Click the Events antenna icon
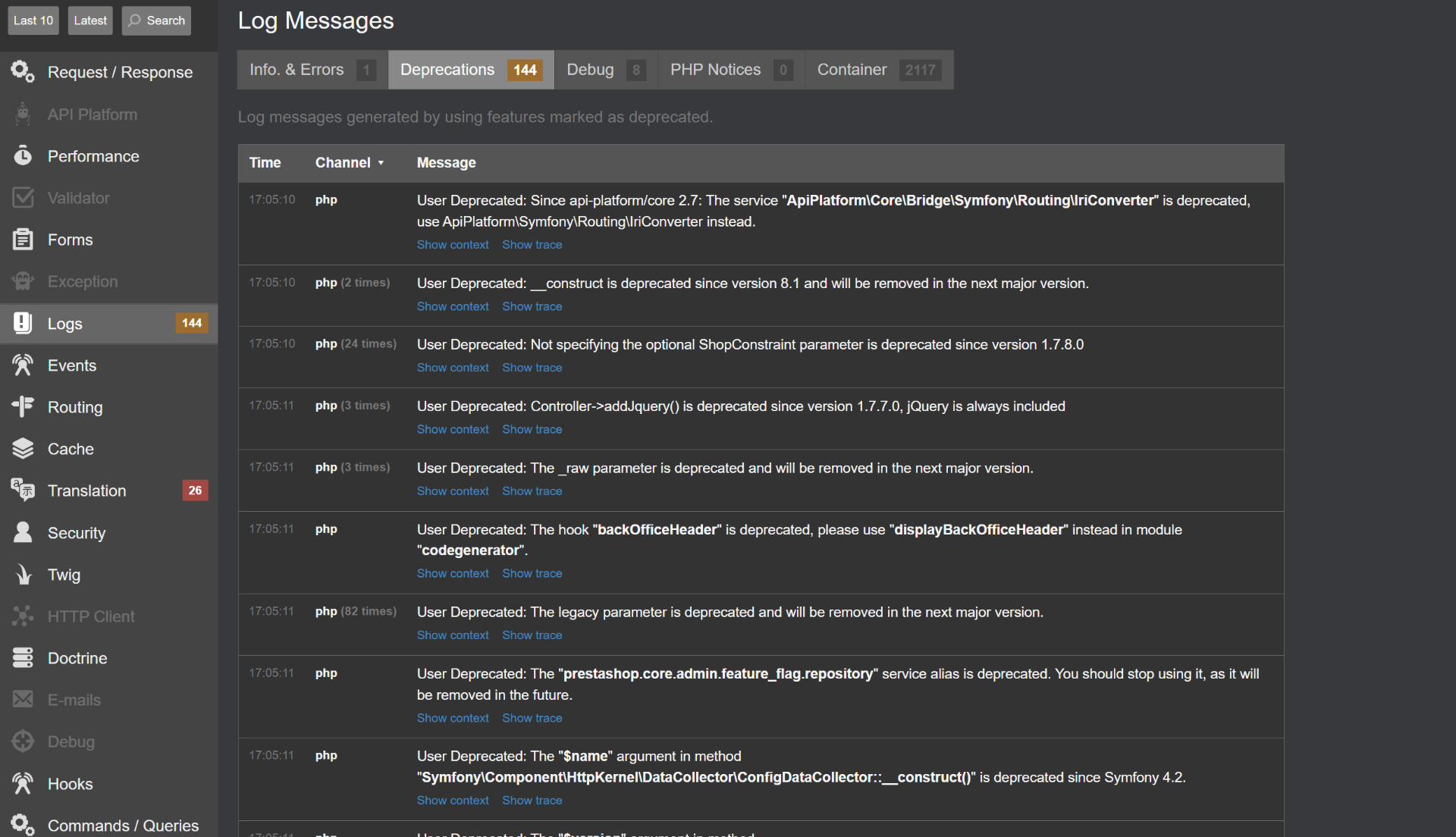This screenshot has width=1456, height=837. click(x=23, y=365)
